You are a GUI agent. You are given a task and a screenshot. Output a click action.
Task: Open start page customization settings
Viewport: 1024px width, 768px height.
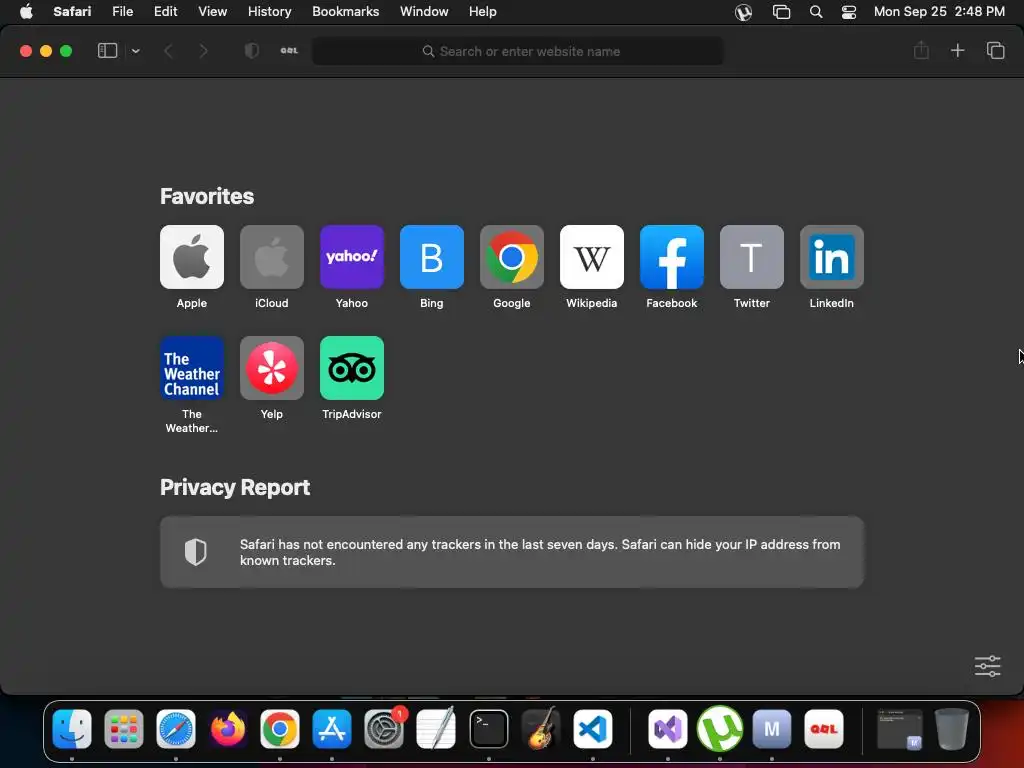click(987, 666)
